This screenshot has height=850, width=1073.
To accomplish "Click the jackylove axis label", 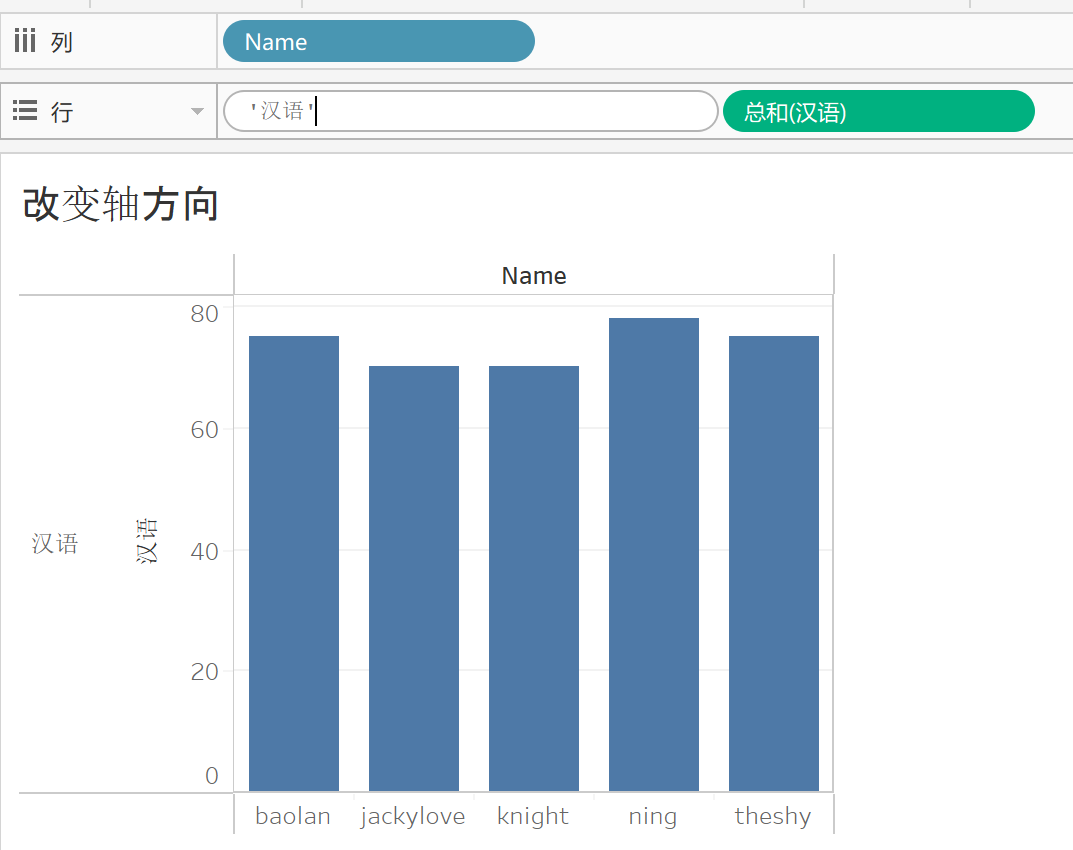I will coord(413,816).
